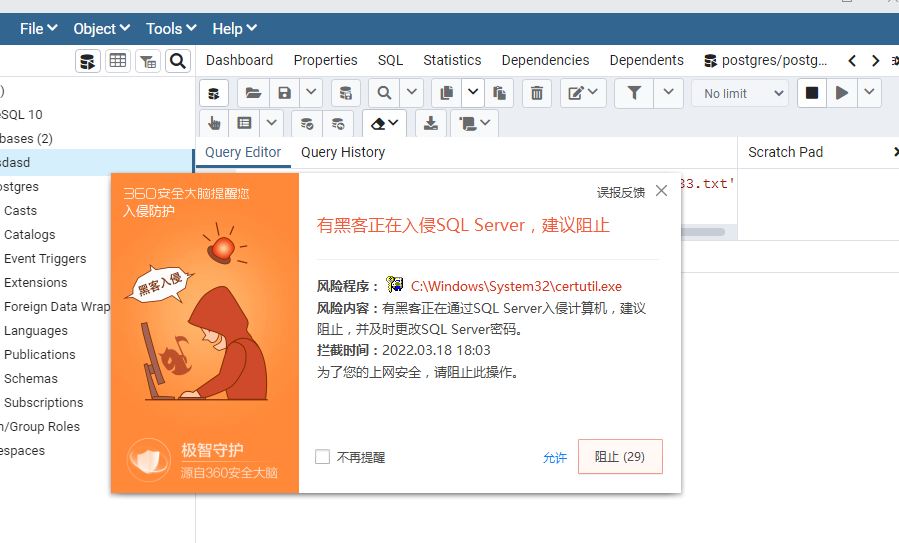Screen dimensions: 899x543
Task: Execute the query with the play icon
Action: (x=842, y=93)
